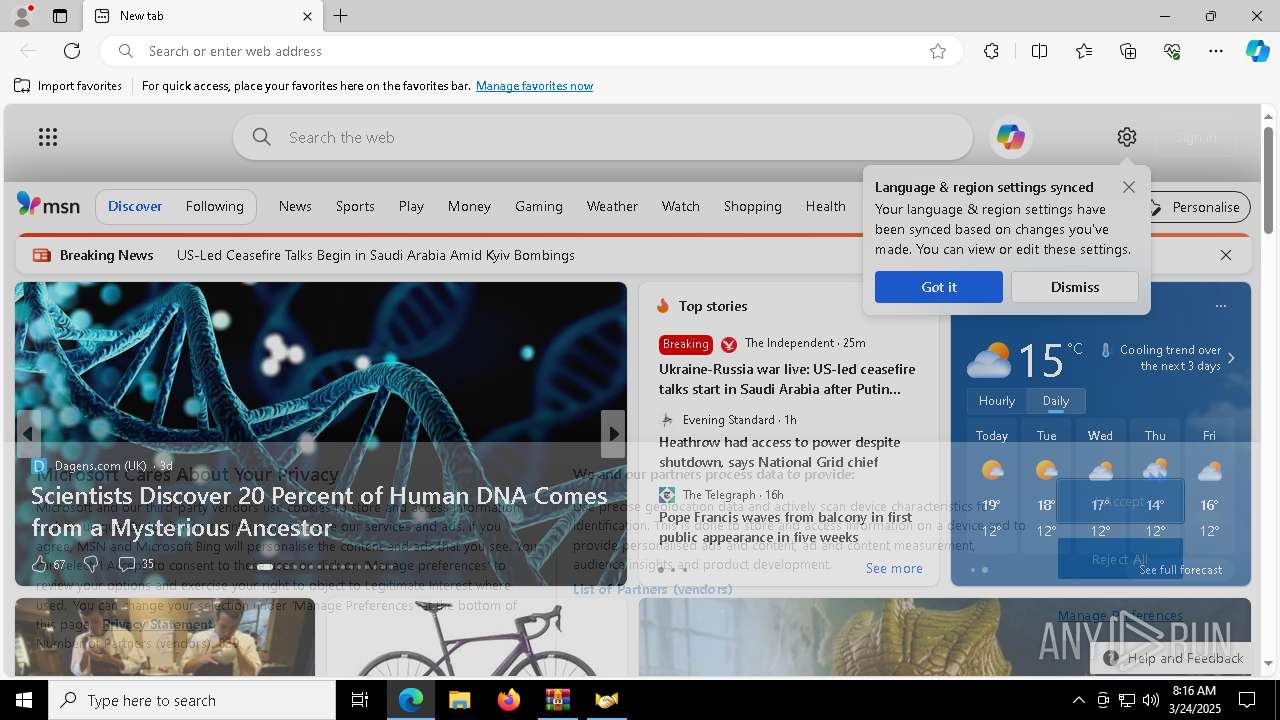Refresh the page with the reload icon

(x=72, y=51)
